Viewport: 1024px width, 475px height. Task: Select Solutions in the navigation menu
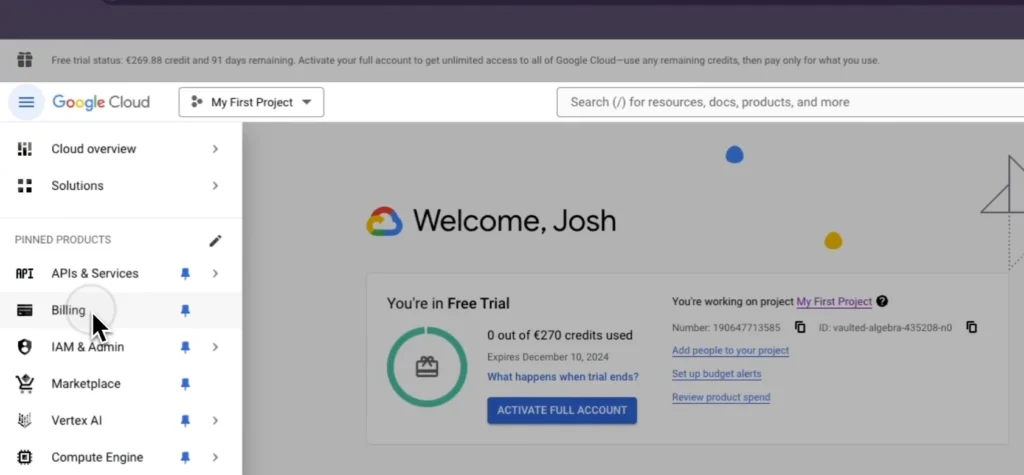[x=77, y=186]
